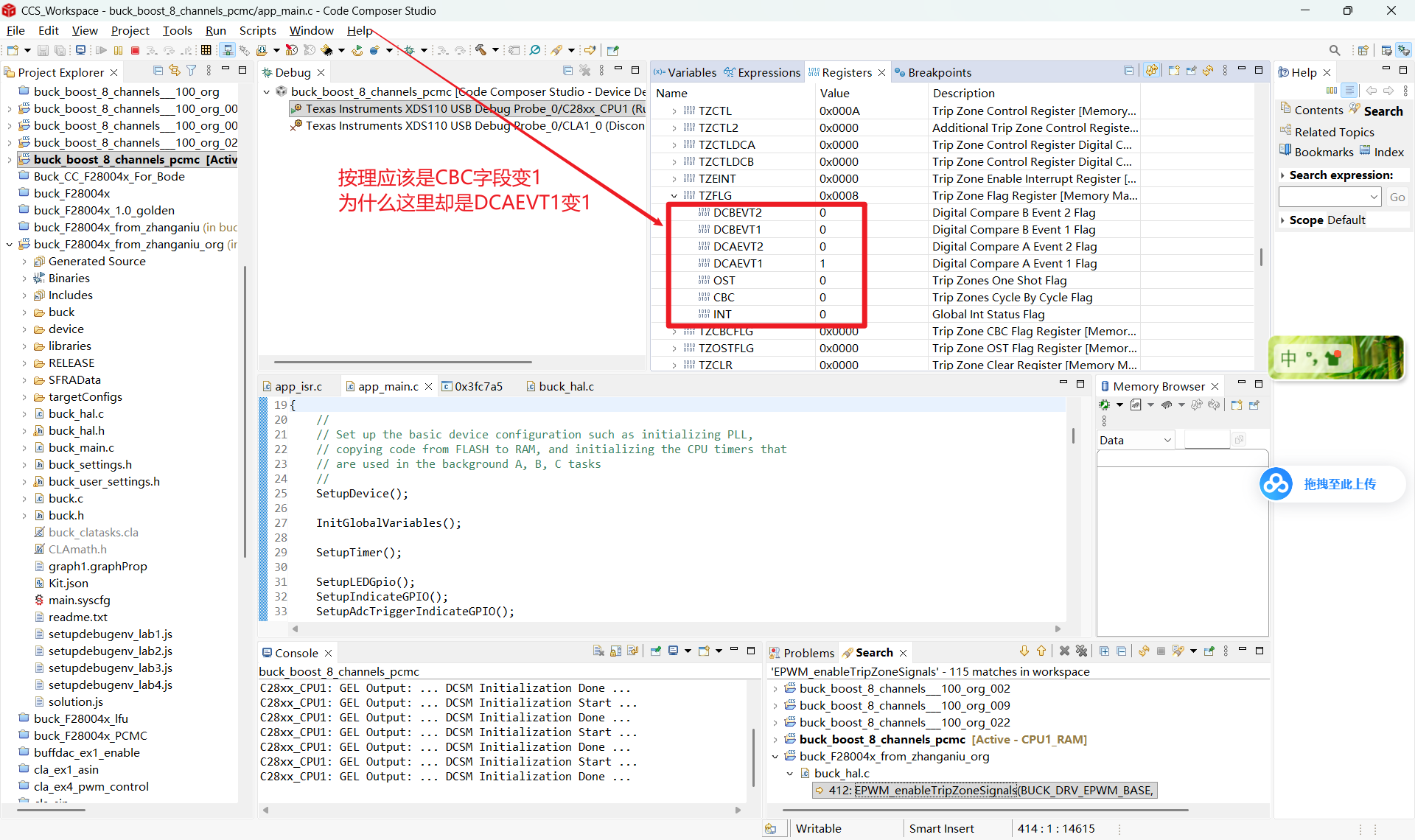Toggle the highlighted debug mode toolbar button

(228, 50)
